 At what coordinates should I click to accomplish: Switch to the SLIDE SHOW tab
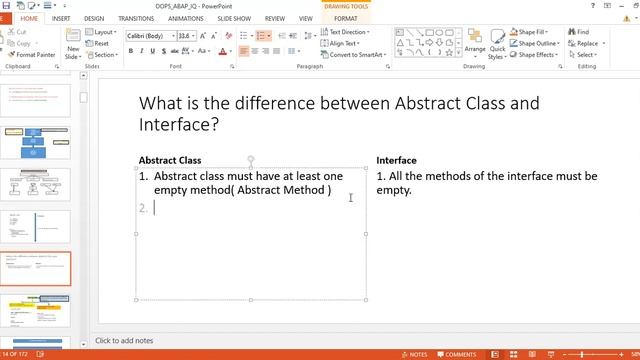[234, 18]
